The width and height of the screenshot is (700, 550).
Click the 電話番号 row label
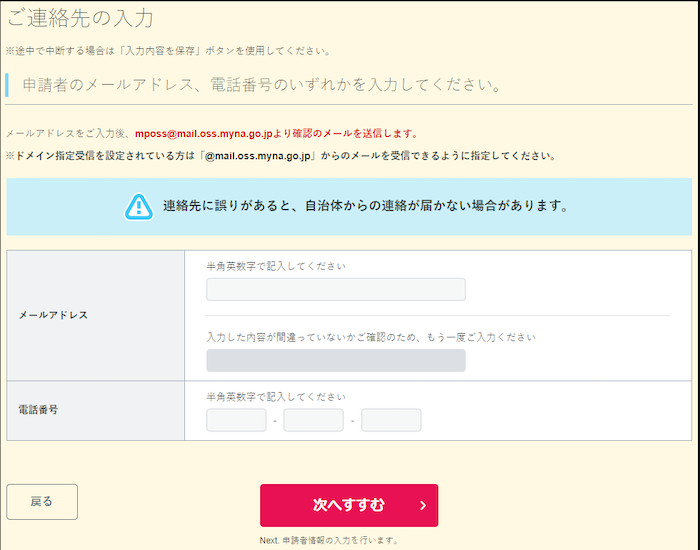39,410
